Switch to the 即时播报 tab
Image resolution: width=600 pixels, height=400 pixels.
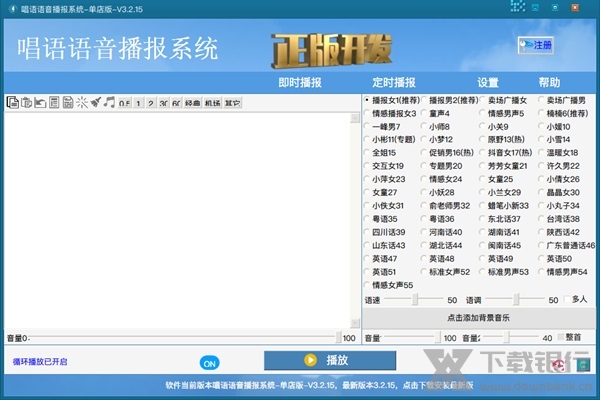click(x=300, y=82)
